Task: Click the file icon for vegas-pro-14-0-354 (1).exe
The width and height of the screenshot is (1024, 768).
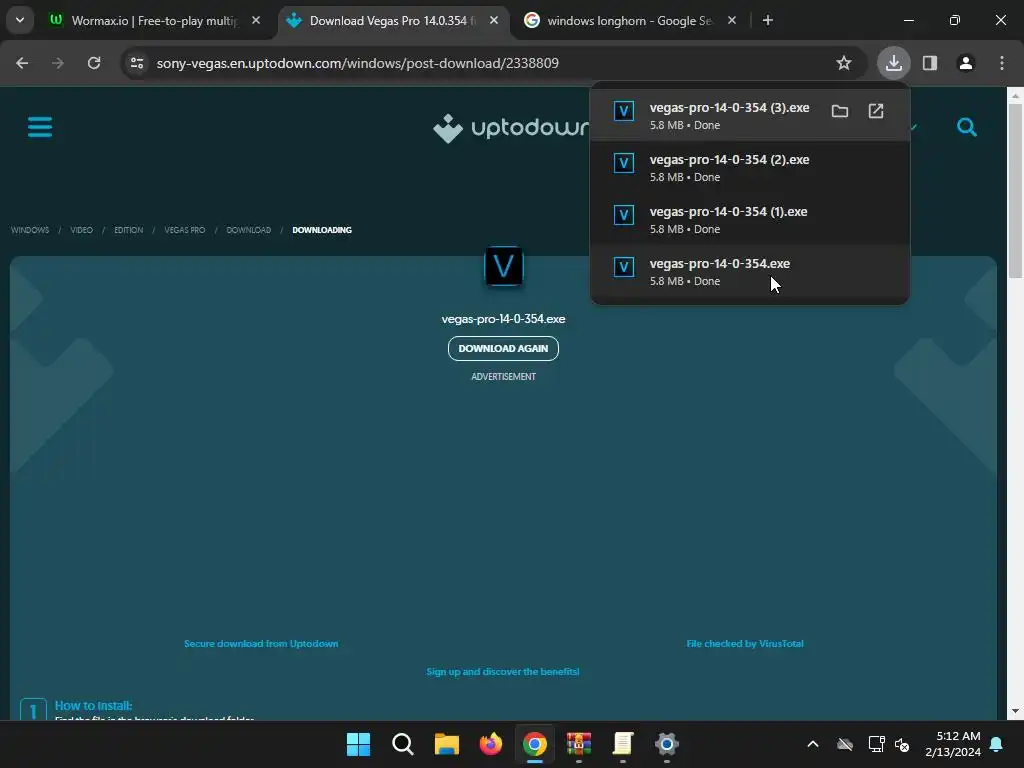Action: (624, 215)
